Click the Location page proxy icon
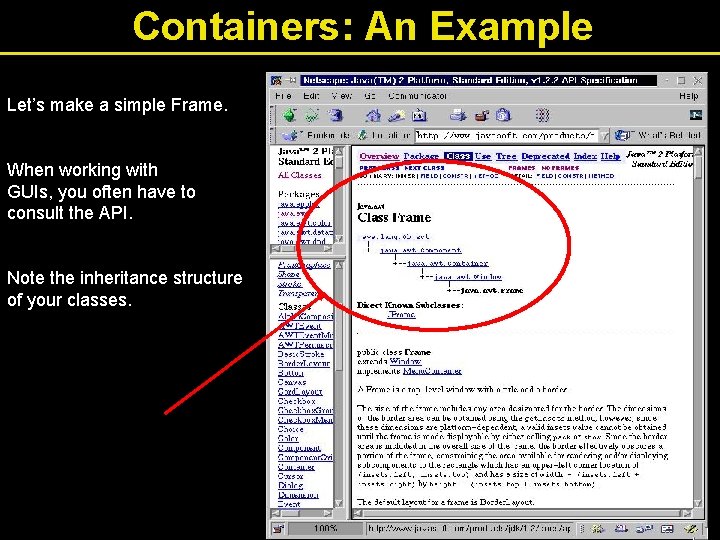This screenshot has width=720, height=540. pyautogui.click(x=363, y=135)
